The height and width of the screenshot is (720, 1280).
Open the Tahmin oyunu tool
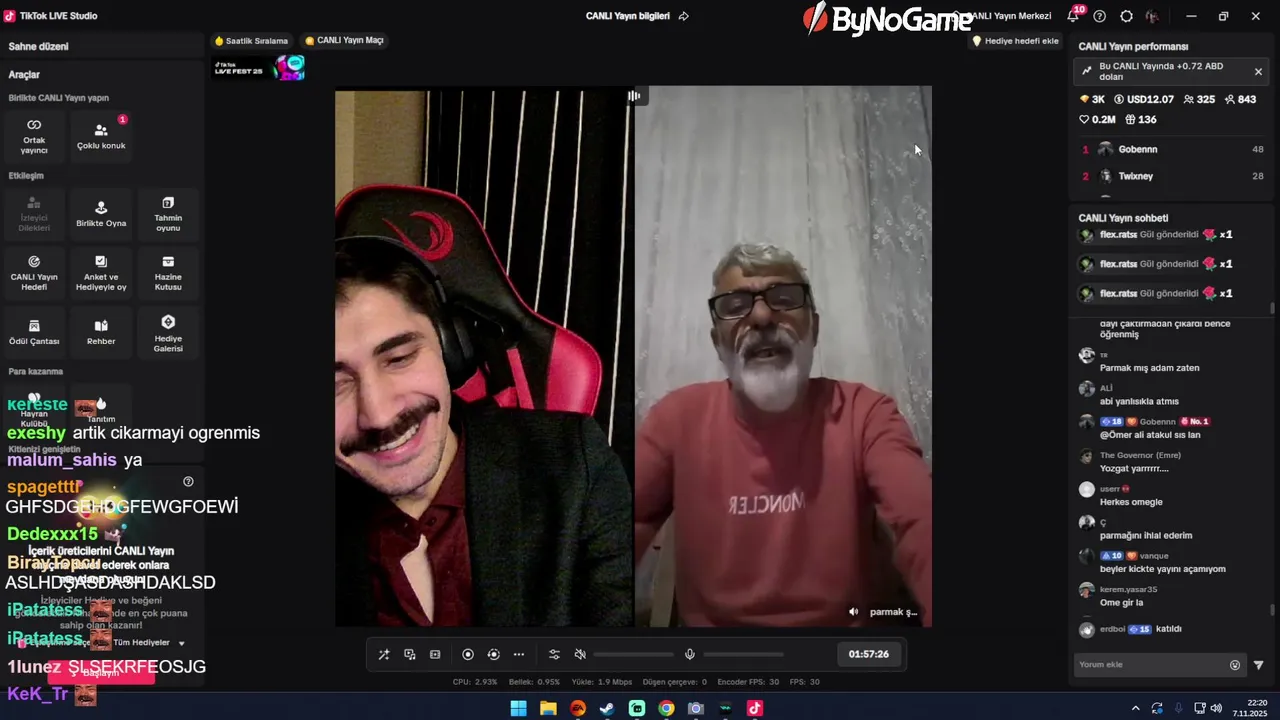168,213
